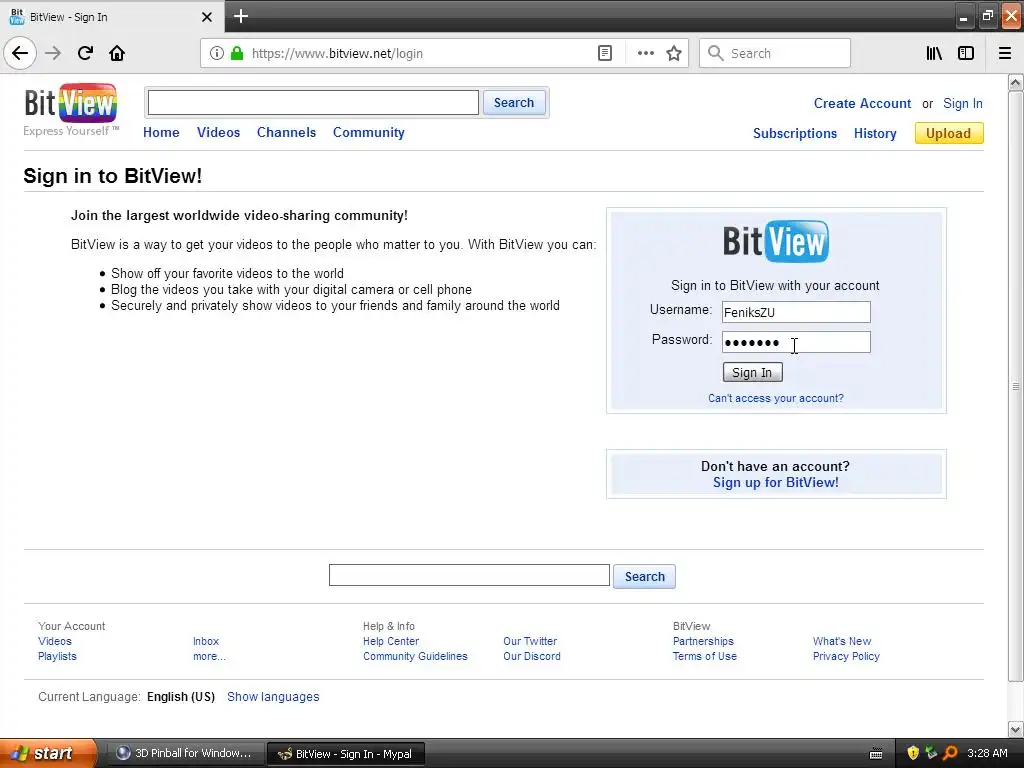
Task: Open page actions three-dot menu
Action: click(645, 54)
